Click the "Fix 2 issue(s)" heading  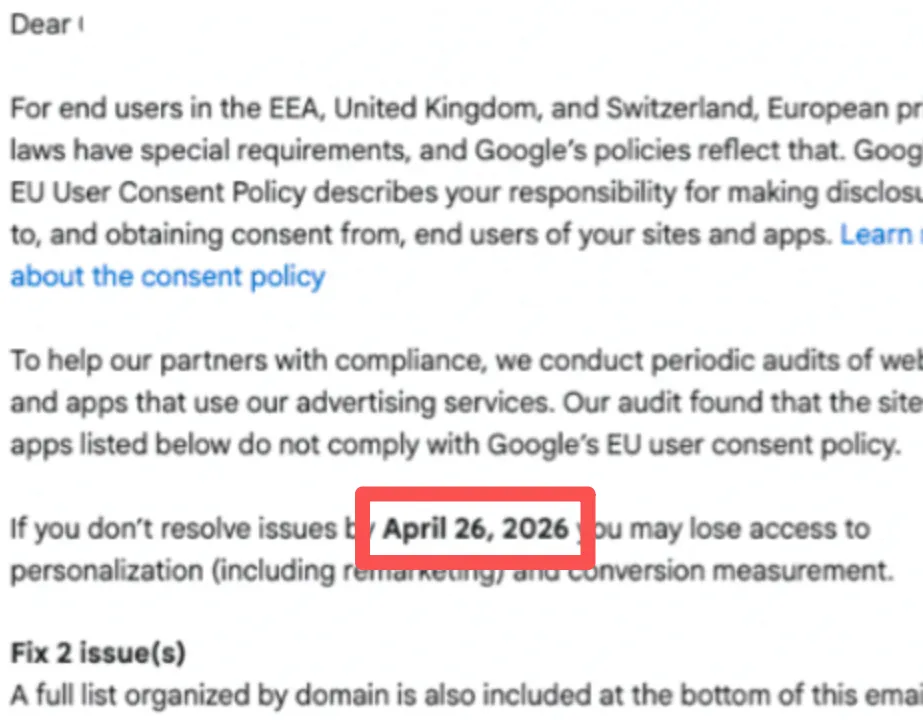[x=98, y=653]
